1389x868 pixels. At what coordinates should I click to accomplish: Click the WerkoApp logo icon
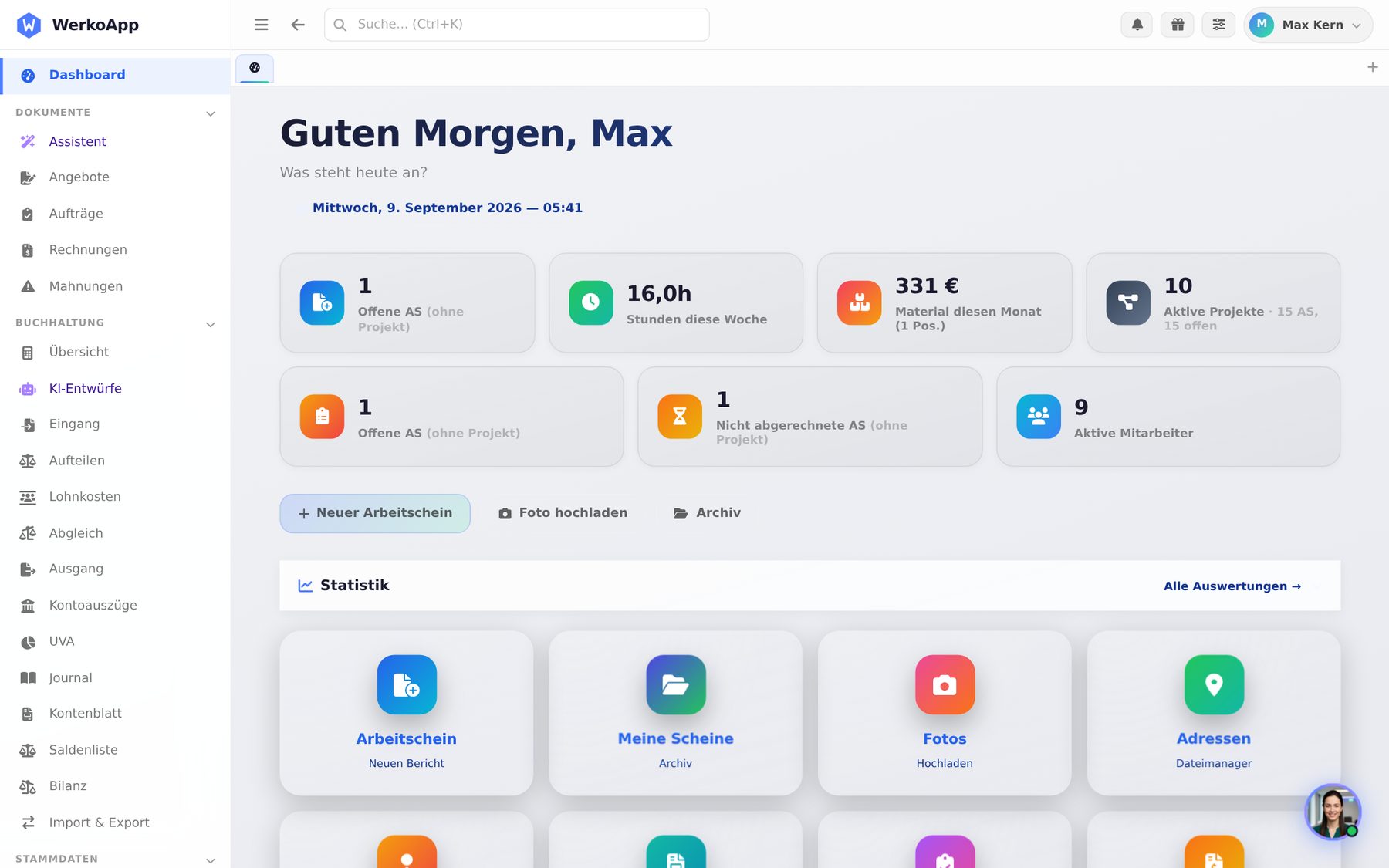29,25
